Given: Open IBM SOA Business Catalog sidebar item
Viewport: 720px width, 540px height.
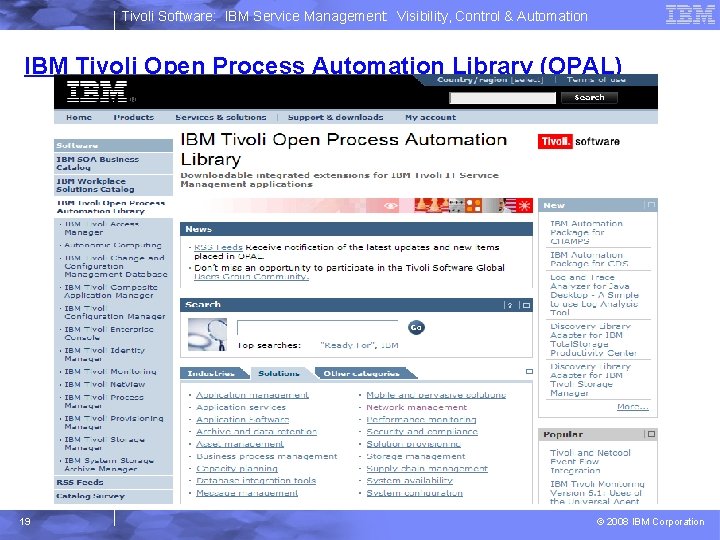Looking at the screenshot, I should (x=113, y=163).
